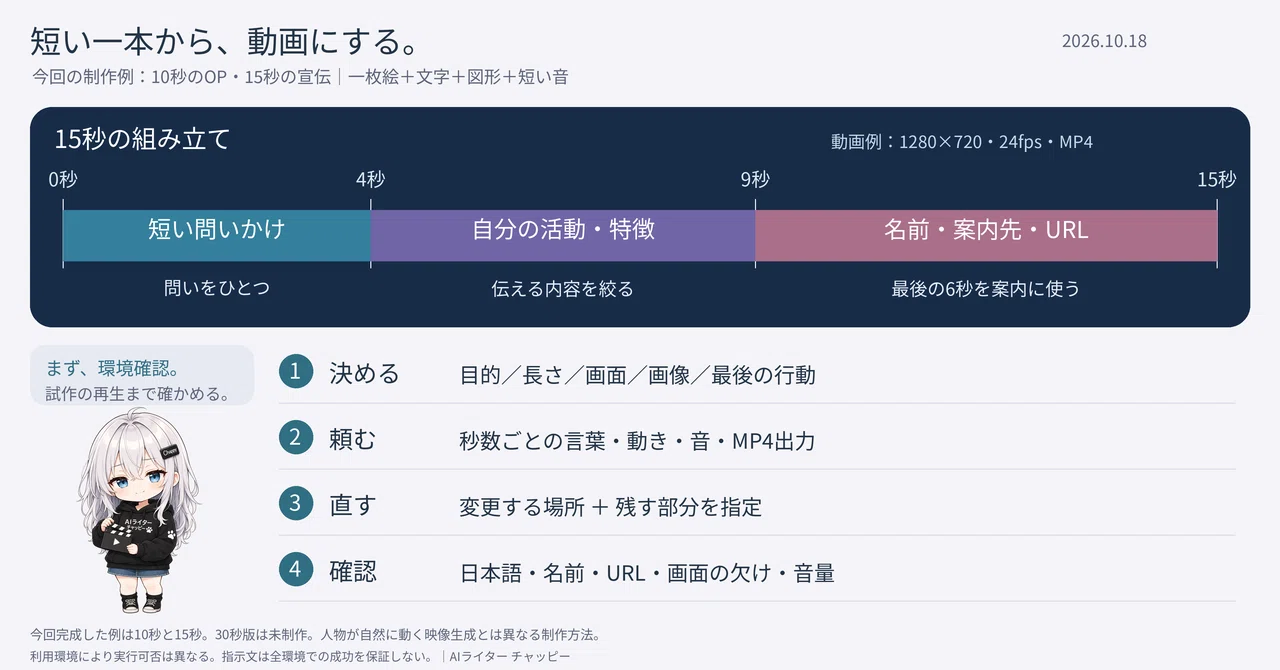Select the pink 名前・案内先・URL timeline segment
Viewport: 1280px width, 670px height.
point(986,235)
